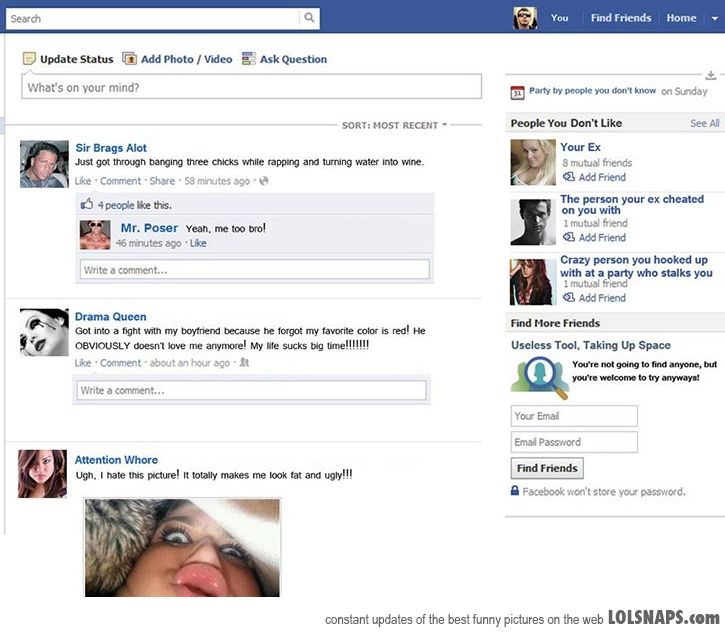Click comment box under Mr. Poser's comment
725x637 pixels.
[x=254, y=270]
